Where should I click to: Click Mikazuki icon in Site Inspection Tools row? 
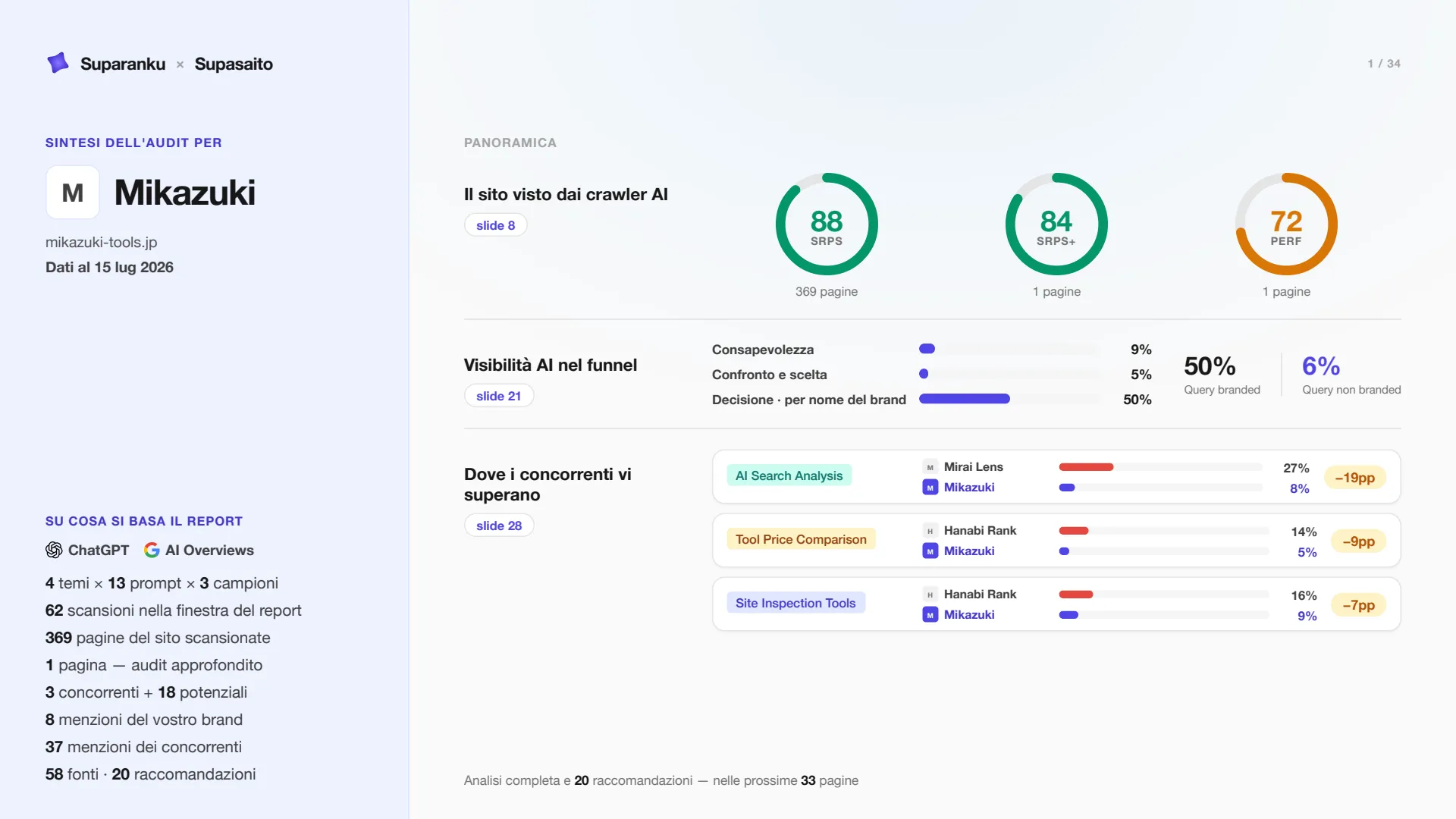point(930,615)
